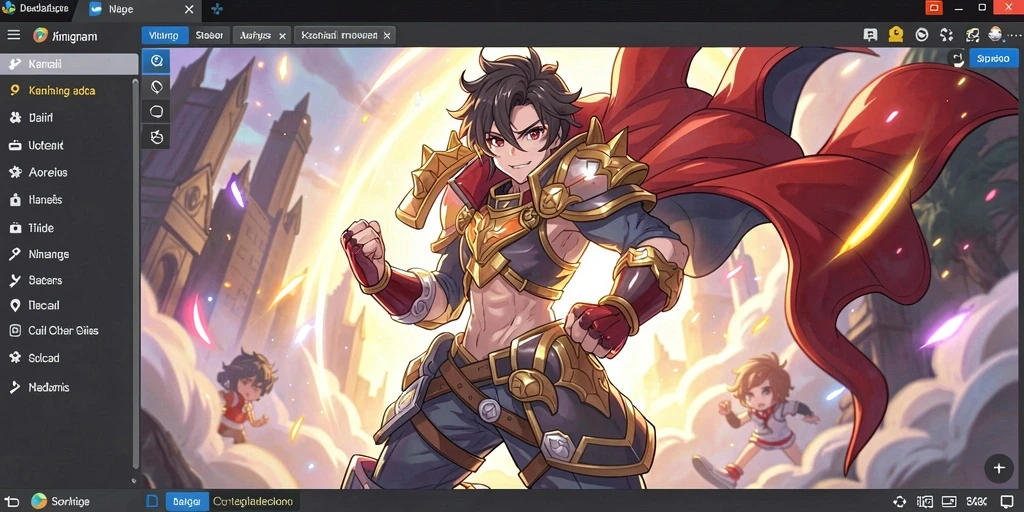Screen dimensions: 1024x512
Task: Click the sidebar vertical scrollbar
Action: click(135, 274)
